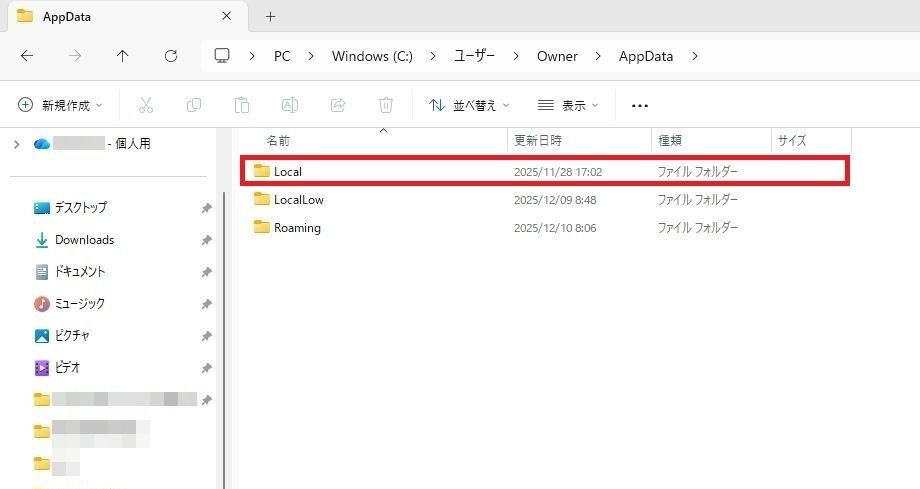Open the 並べ替え sort dropdown

(468, 105)
